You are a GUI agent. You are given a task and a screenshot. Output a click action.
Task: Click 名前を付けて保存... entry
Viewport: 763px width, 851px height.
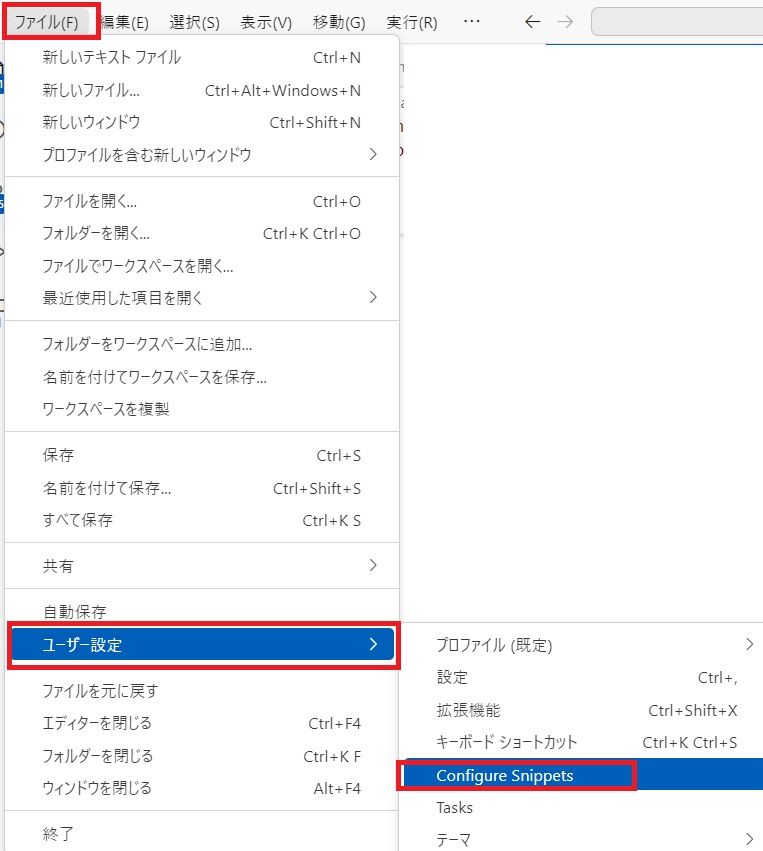[x=202, y=488]
